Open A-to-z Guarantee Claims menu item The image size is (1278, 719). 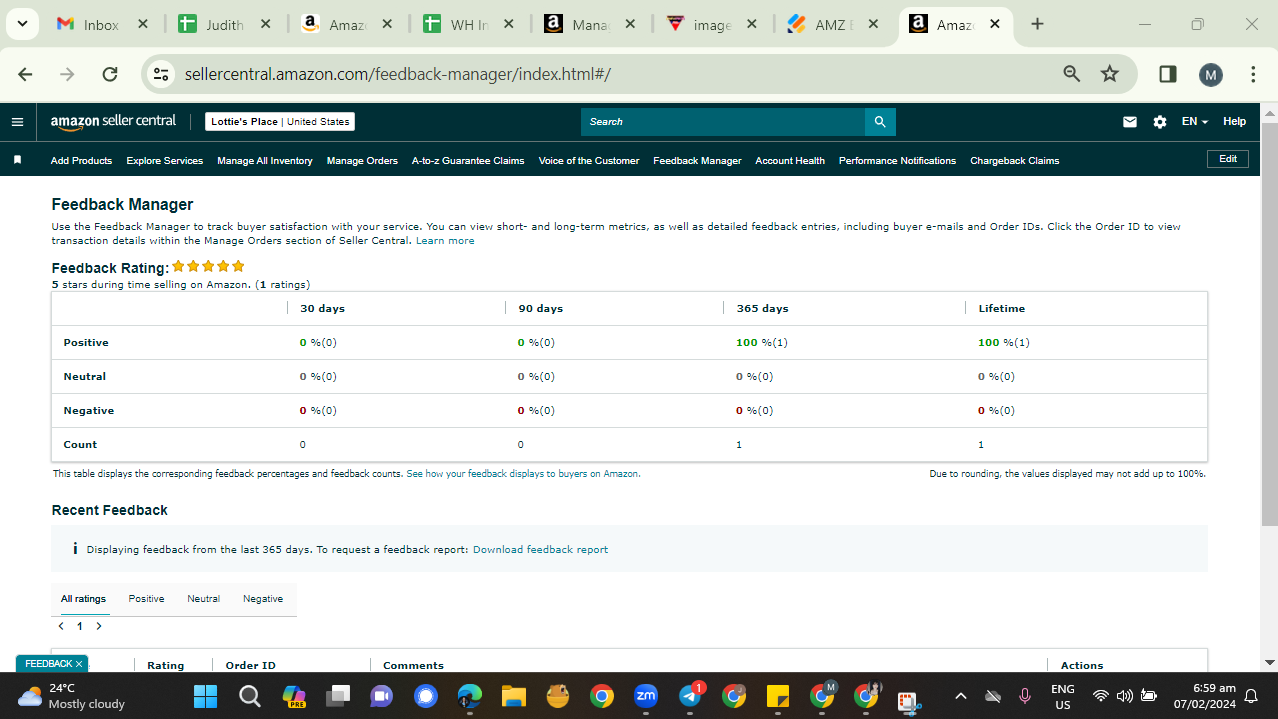pyautogui.click(x=468, y=160)
